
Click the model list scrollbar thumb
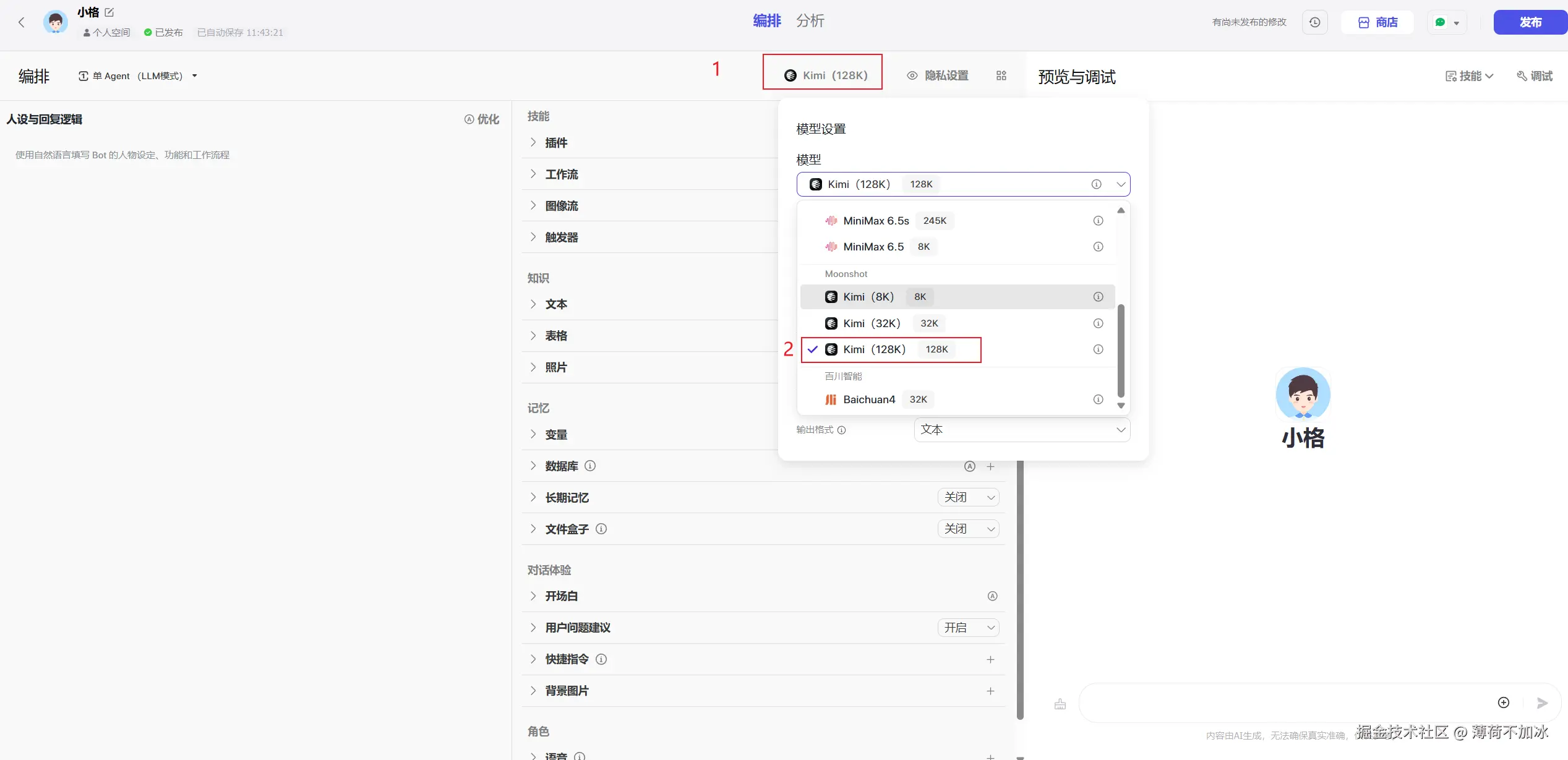pos(1121,349)
